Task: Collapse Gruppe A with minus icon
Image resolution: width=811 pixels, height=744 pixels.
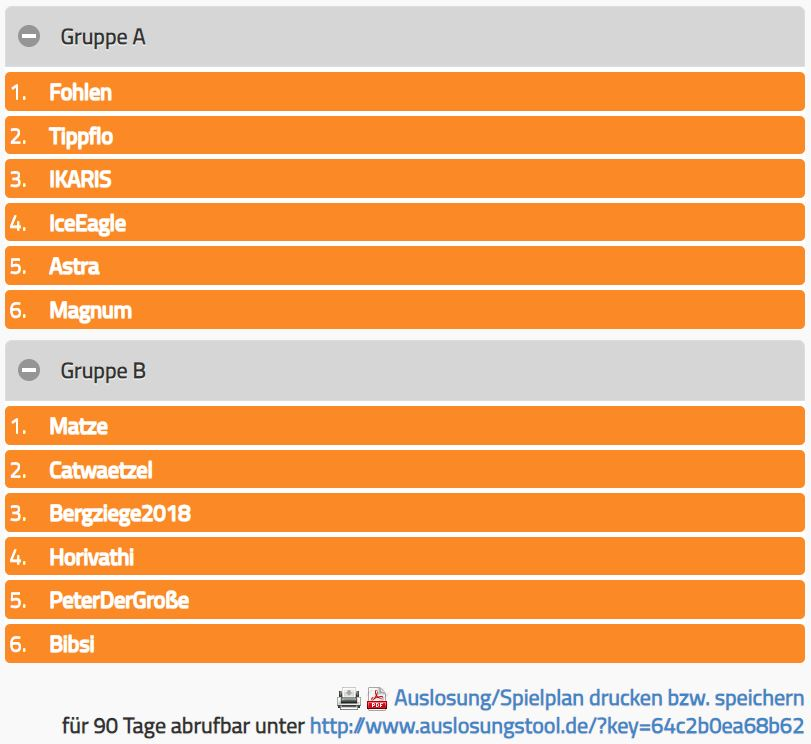Action: 30,37
